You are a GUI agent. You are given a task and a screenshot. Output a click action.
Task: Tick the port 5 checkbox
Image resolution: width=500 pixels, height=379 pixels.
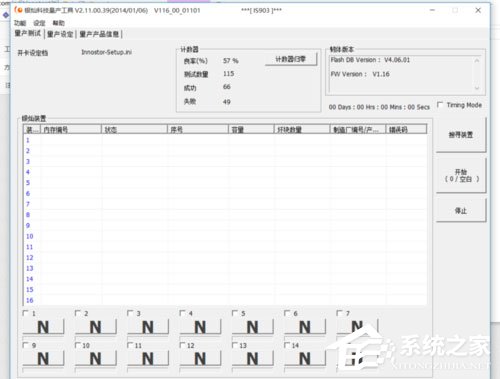click(235, 313)
